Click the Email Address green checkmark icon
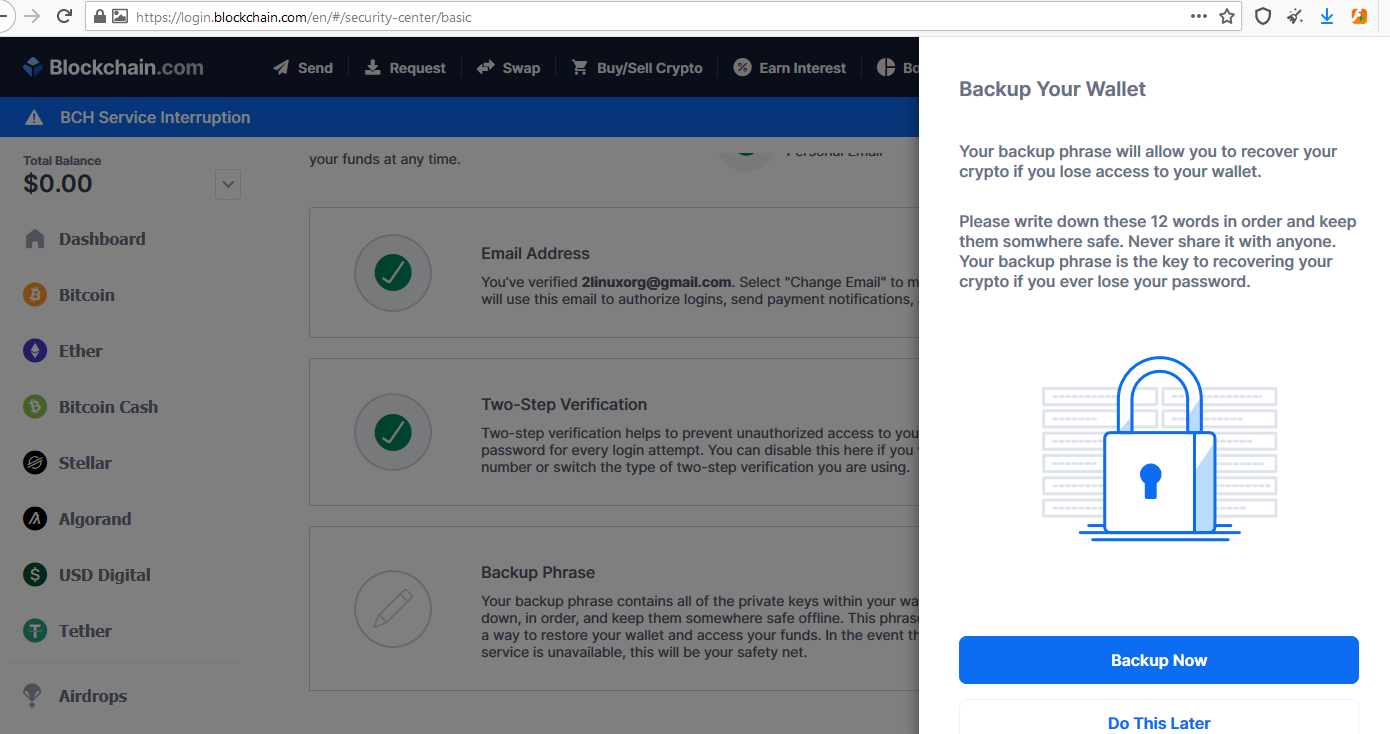 (x=393, y=273)
